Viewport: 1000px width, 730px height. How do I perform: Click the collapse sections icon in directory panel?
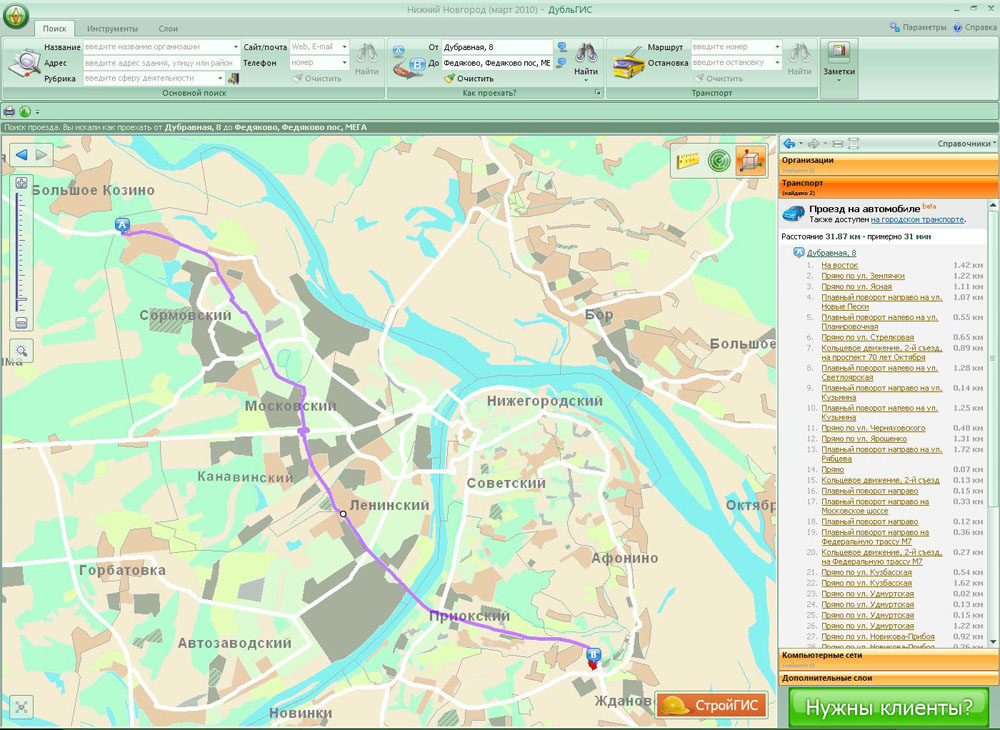point(839,143)
